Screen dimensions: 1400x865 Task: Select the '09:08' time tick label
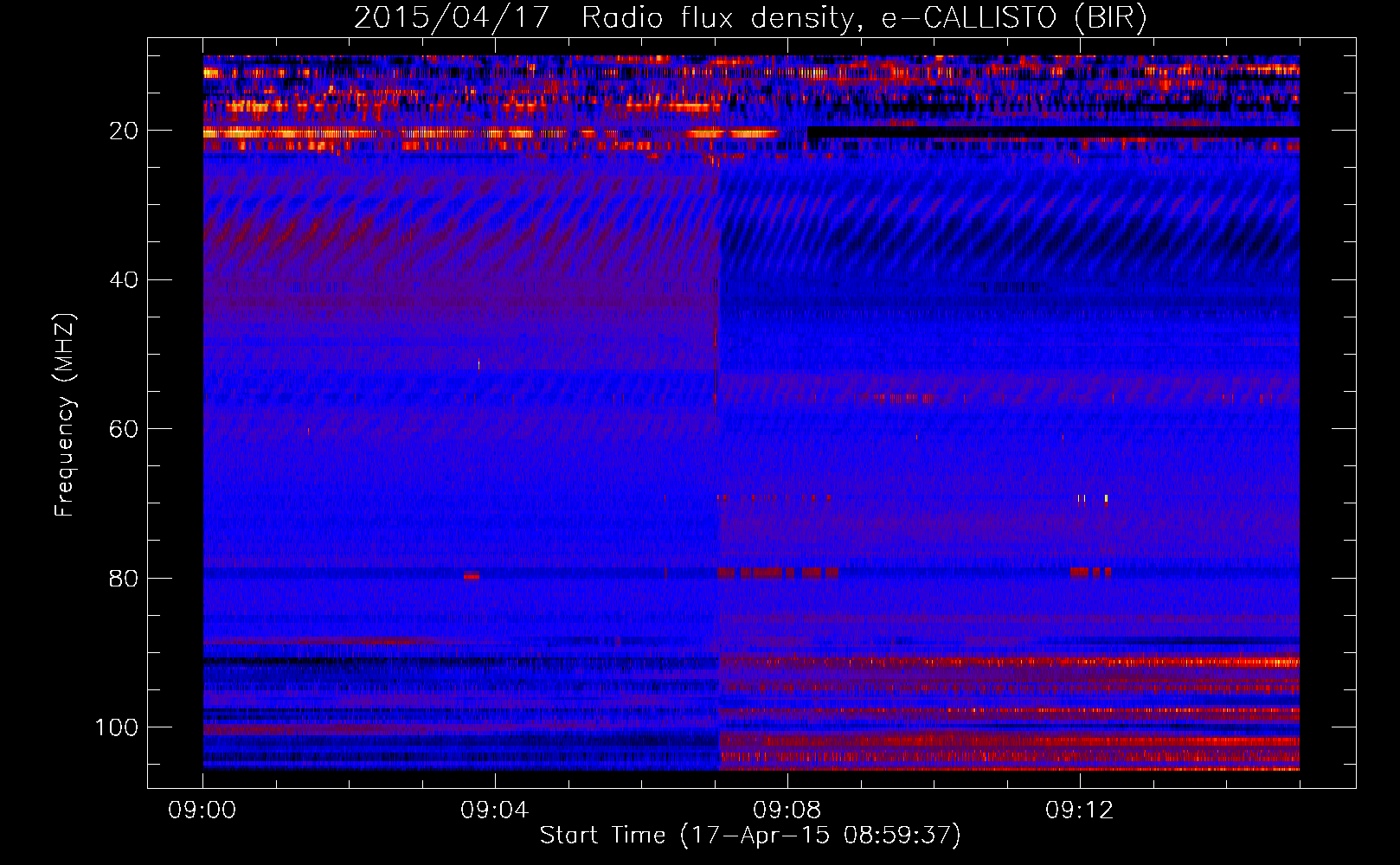[787, 811]
